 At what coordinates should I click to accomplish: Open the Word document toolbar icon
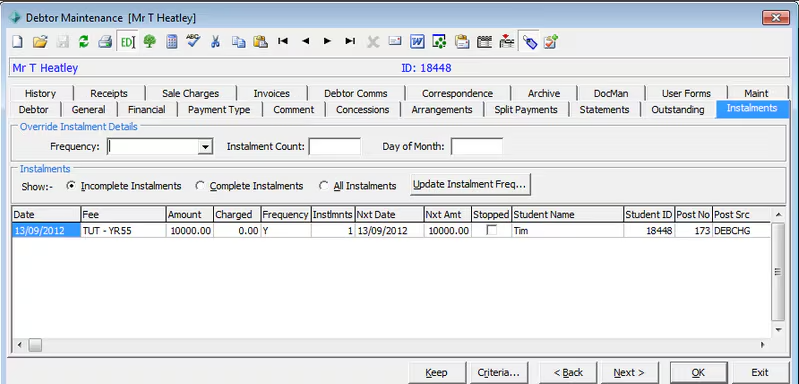[x=417, y=42]
